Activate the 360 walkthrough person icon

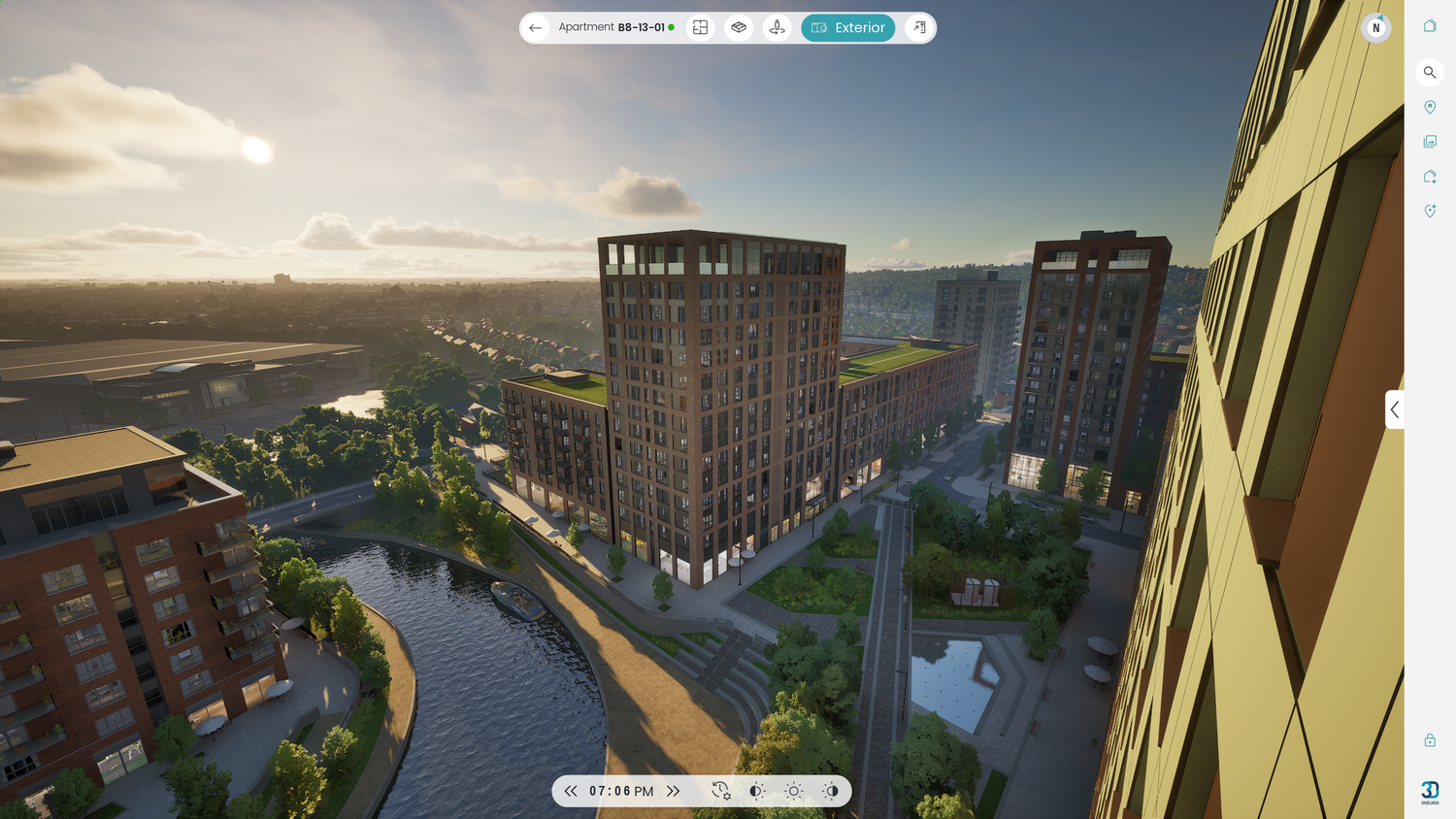click(x=777, y=28)
